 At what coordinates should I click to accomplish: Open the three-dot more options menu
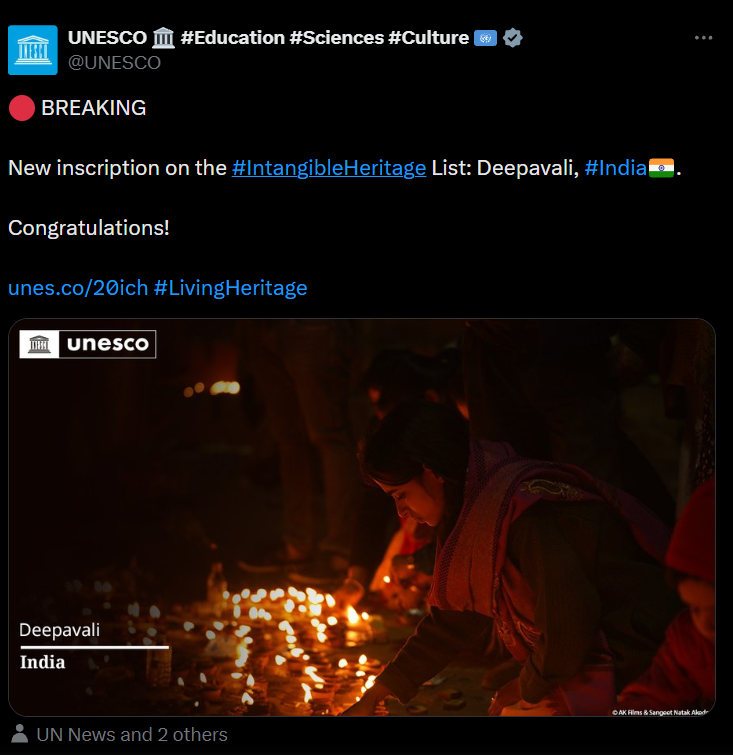(x=703, y=38)
